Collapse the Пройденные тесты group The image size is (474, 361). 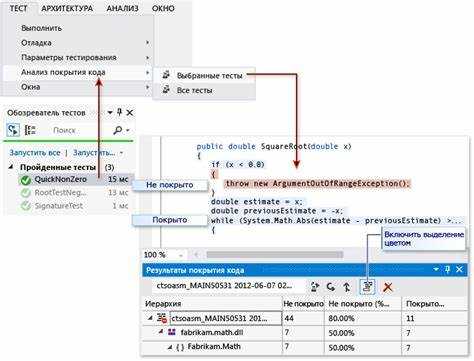tap(11, 167)
